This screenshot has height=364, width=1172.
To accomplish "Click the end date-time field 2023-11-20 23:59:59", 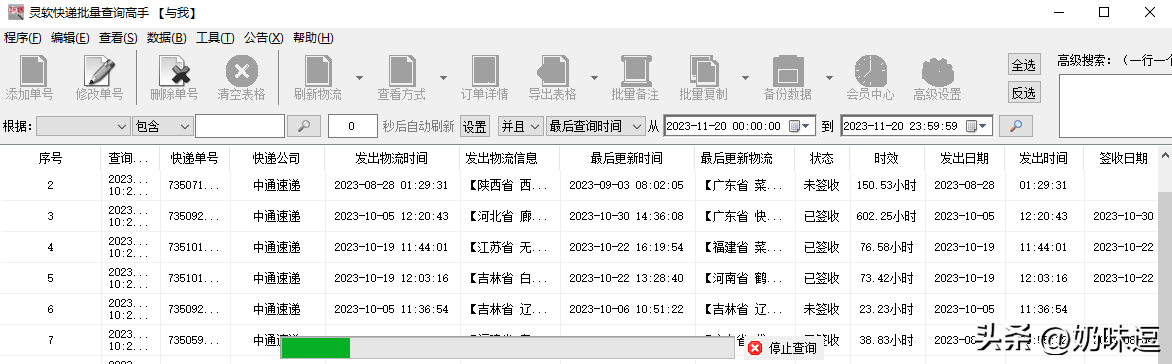I will tap(916, 126).
